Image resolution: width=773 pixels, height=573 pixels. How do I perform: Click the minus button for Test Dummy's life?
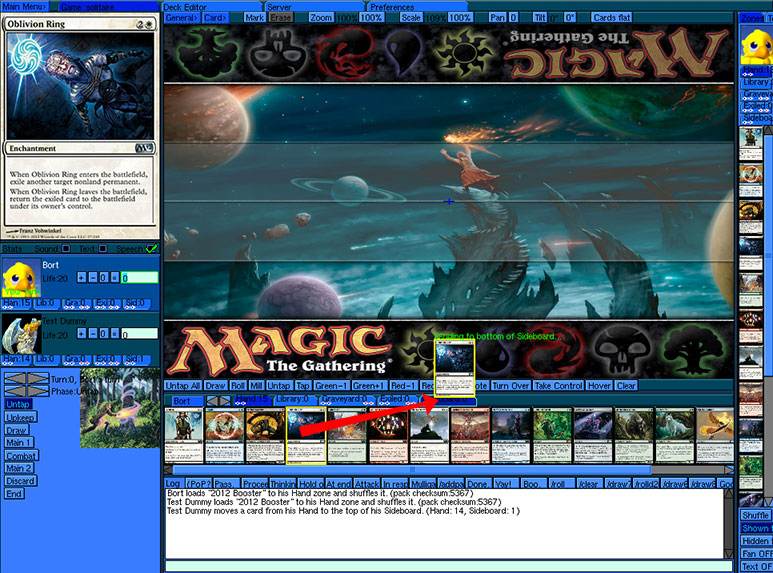click(x=91, y=333)
